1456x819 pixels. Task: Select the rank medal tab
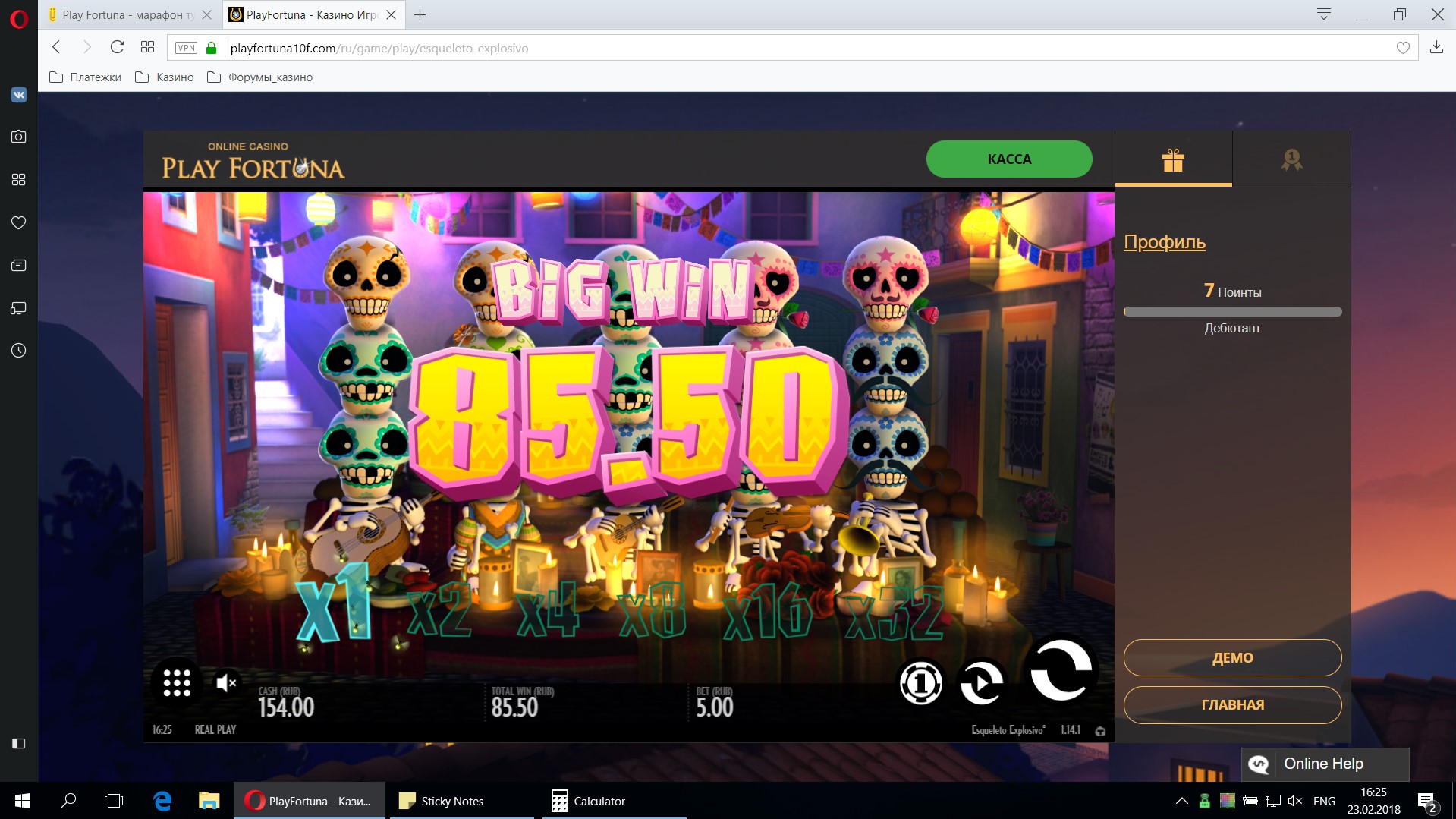click(x=1291, y=159)
